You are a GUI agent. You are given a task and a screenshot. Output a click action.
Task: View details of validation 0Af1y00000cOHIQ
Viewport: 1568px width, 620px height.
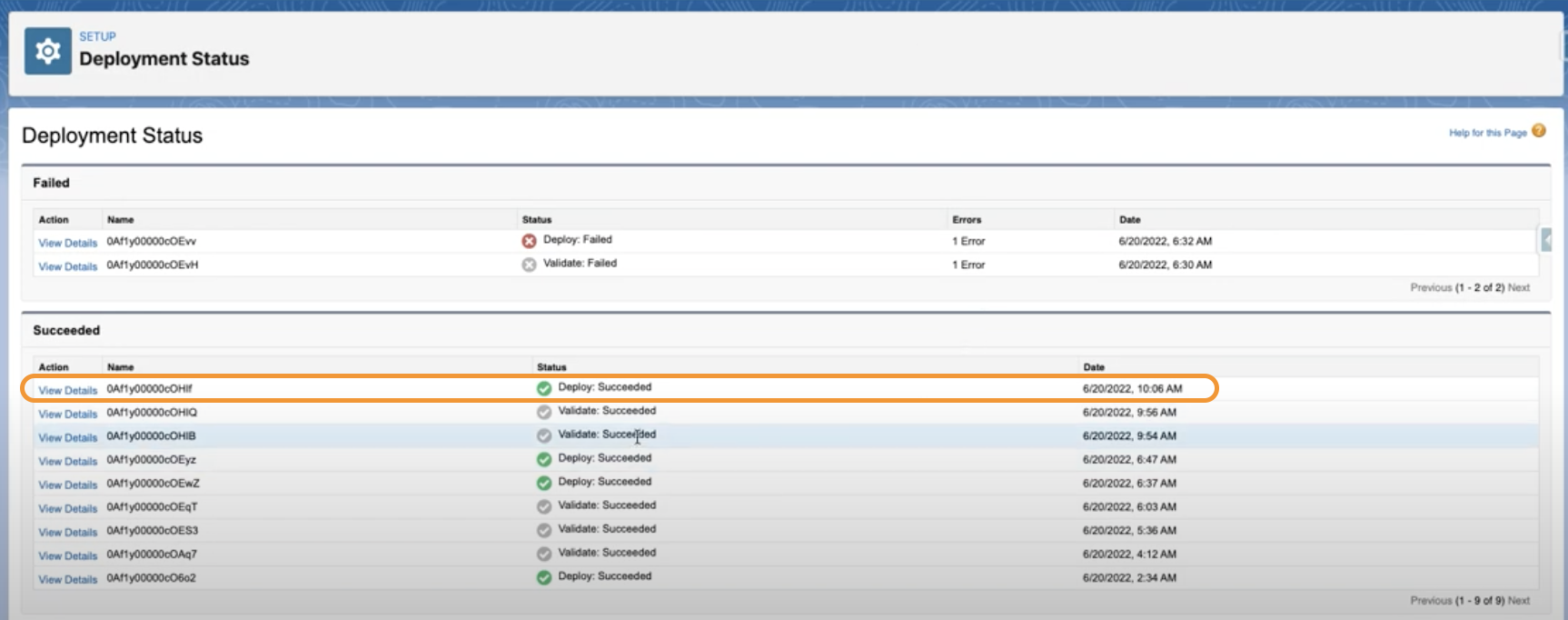click(x=68, y=414)
